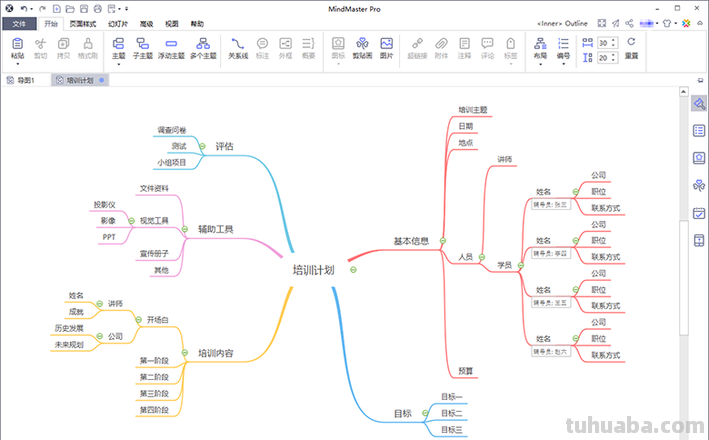This screenshot has height=440, width=709.
Task: Open the format paintbrush panel in right sidebar
Action: click(699, 104)
